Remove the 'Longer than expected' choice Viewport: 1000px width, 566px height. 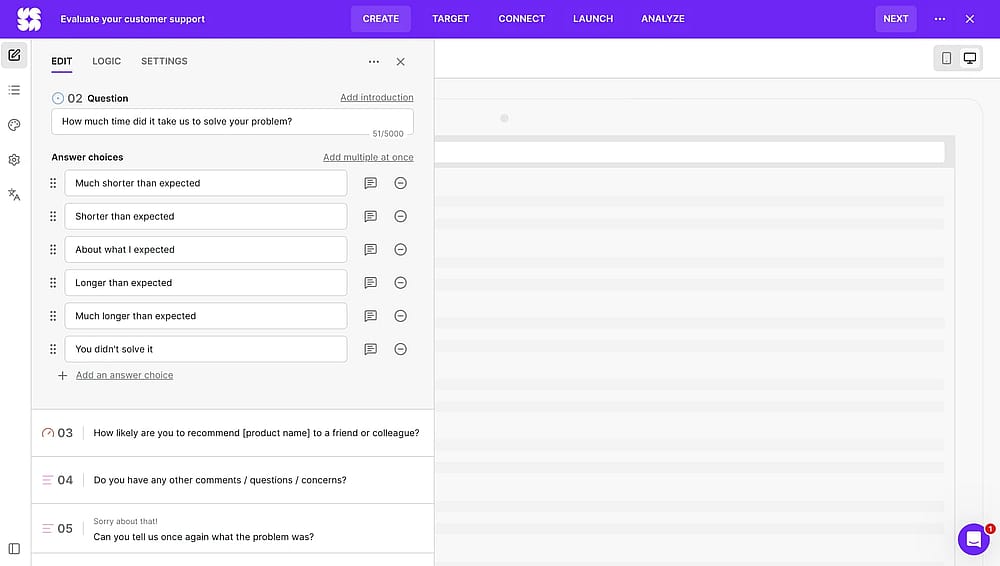(x=401, y=283)
